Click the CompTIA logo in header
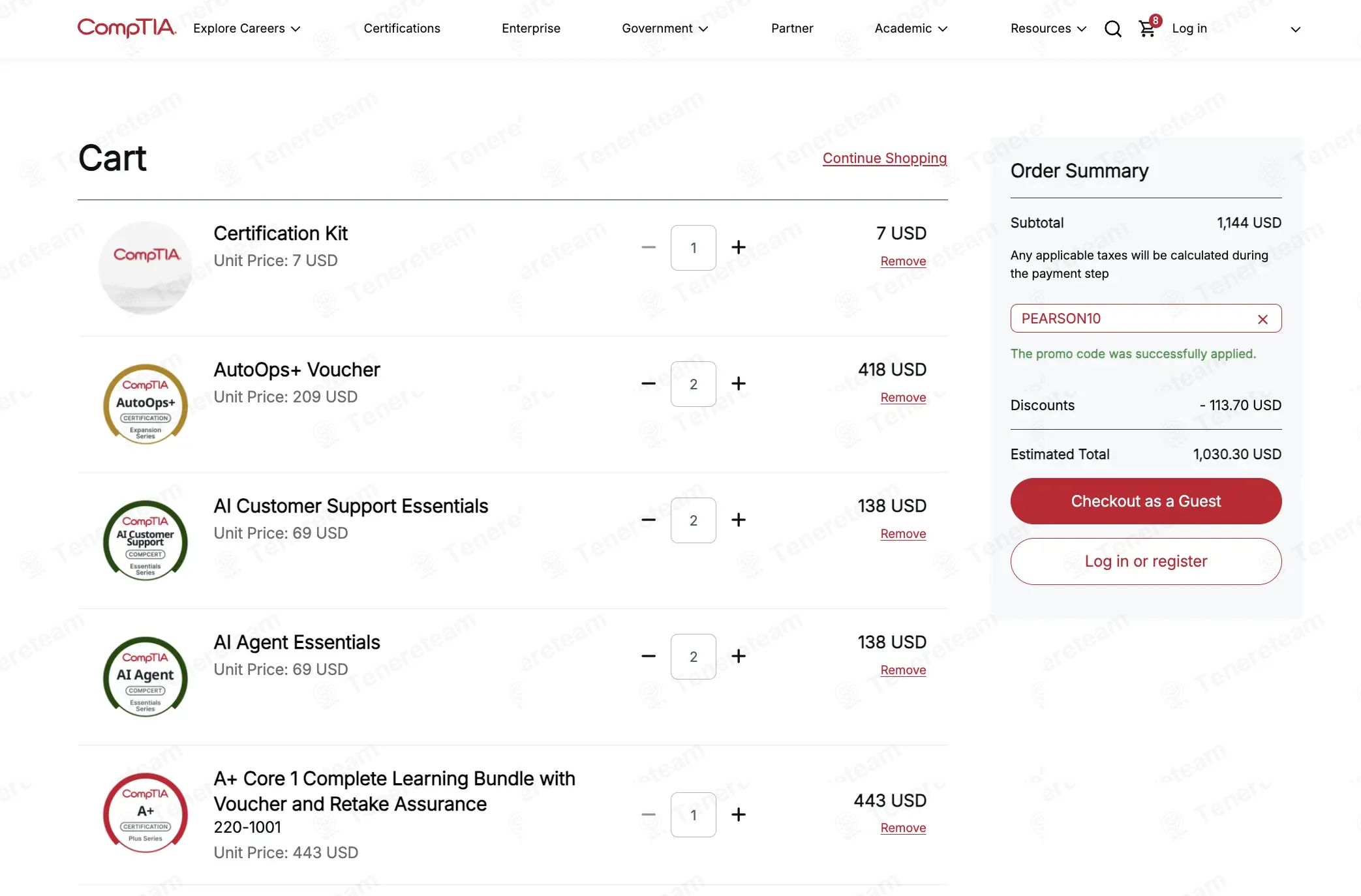1361x896 pixels. [x=127, y=28]
